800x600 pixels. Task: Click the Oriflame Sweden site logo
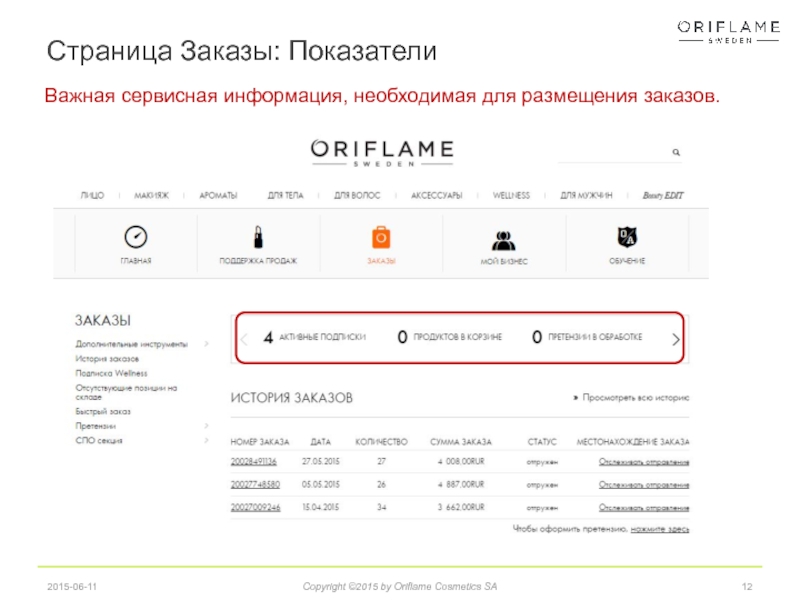tap(382, 153)
